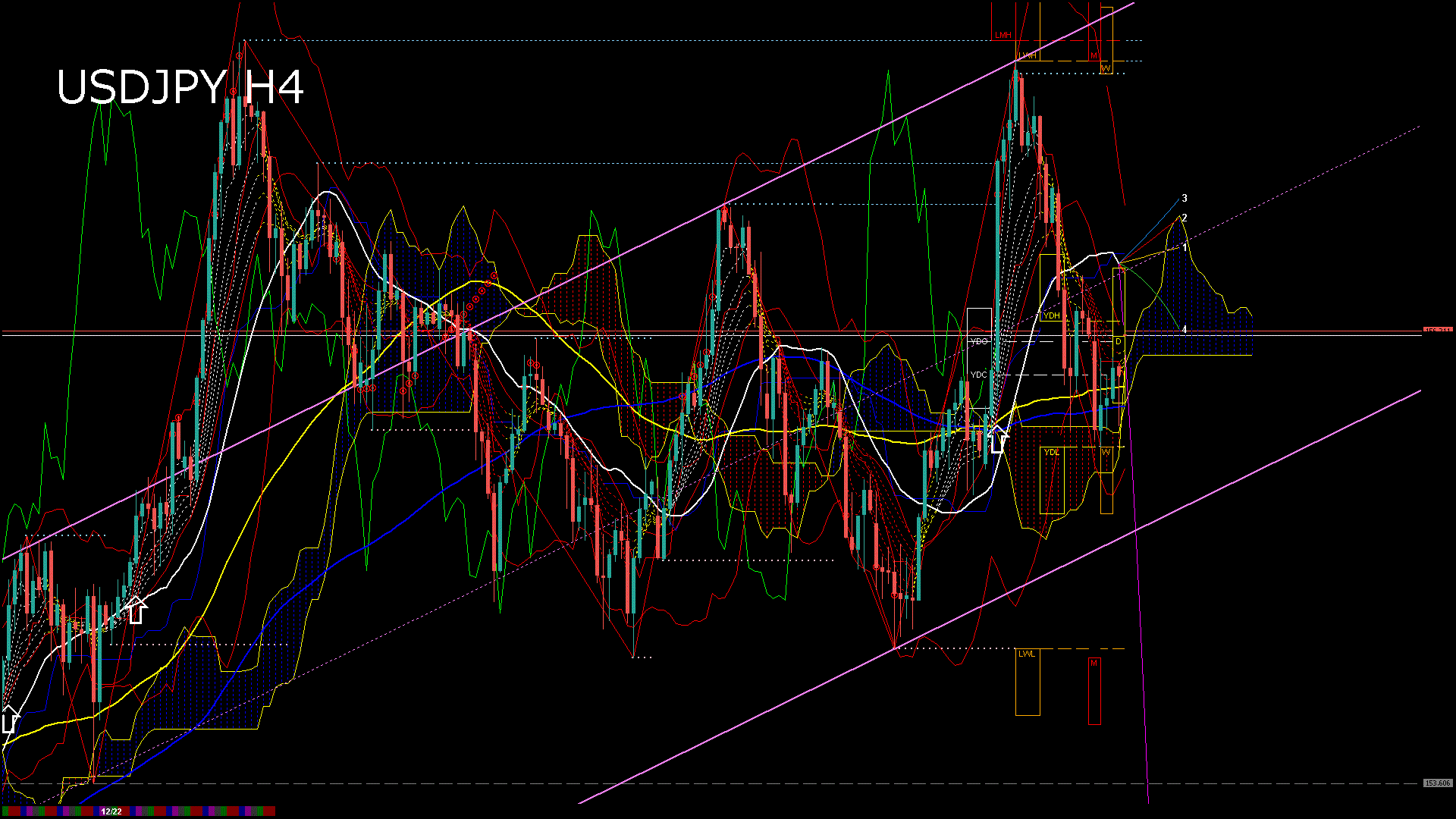
Task: Click the YDO price label
Action: [979, 341]
